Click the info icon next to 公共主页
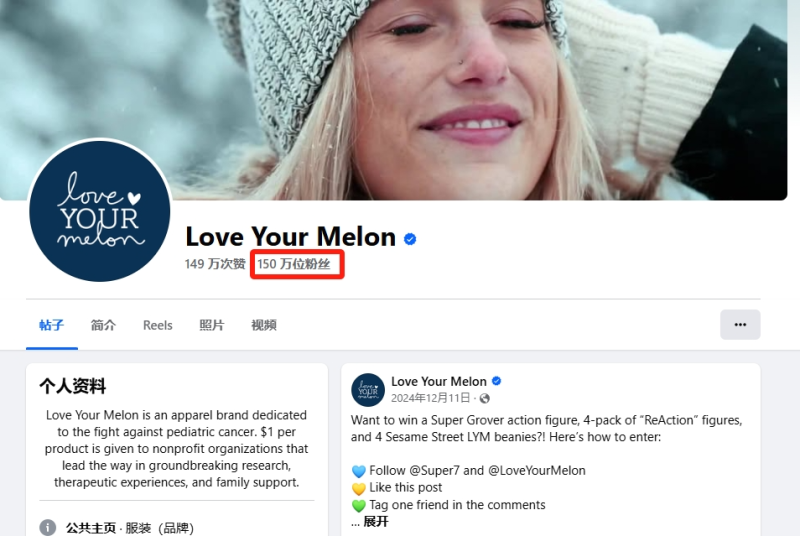The width and height of the screenshot is (800, 536). coord(47,527)
